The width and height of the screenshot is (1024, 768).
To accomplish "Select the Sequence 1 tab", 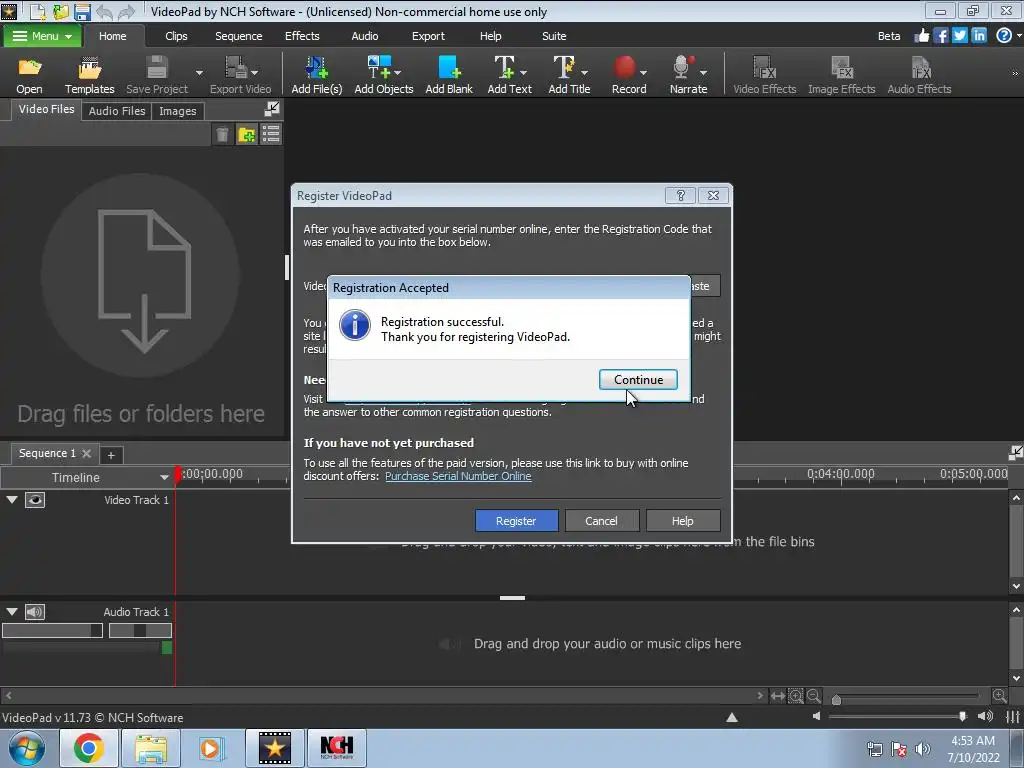I will coord(47,453).
